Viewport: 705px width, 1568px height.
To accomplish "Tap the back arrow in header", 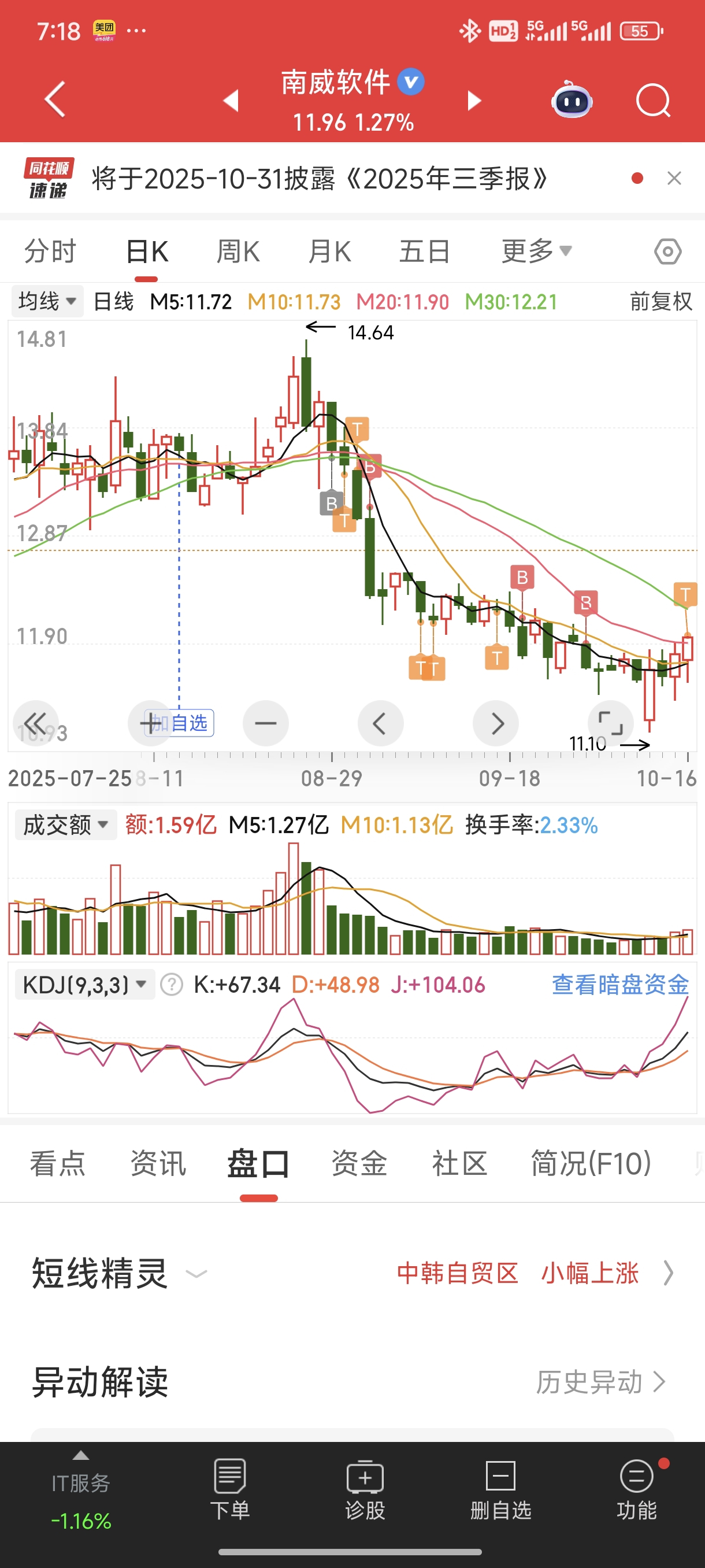I will [x=55, y=99].
